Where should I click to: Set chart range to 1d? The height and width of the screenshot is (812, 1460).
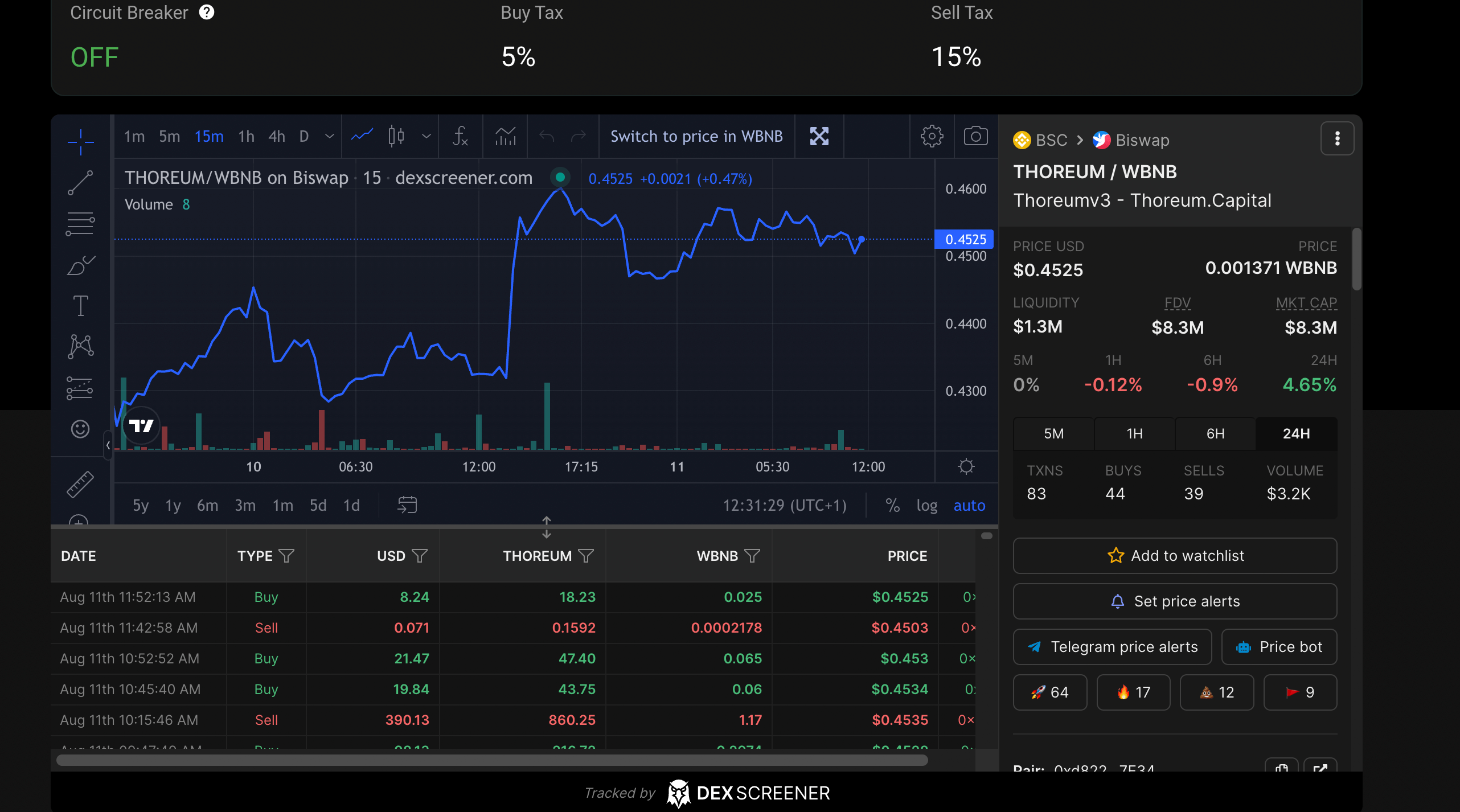pos(351,505)
